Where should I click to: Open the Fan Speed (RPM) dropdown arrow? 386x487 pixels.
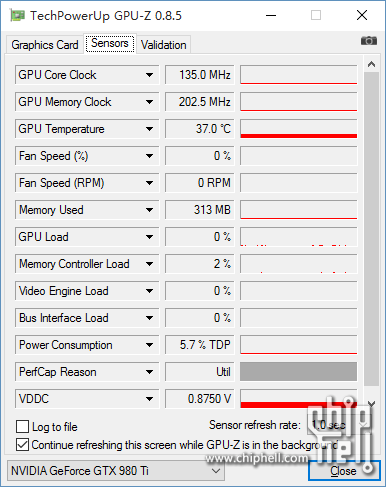[x=149, y=183]
